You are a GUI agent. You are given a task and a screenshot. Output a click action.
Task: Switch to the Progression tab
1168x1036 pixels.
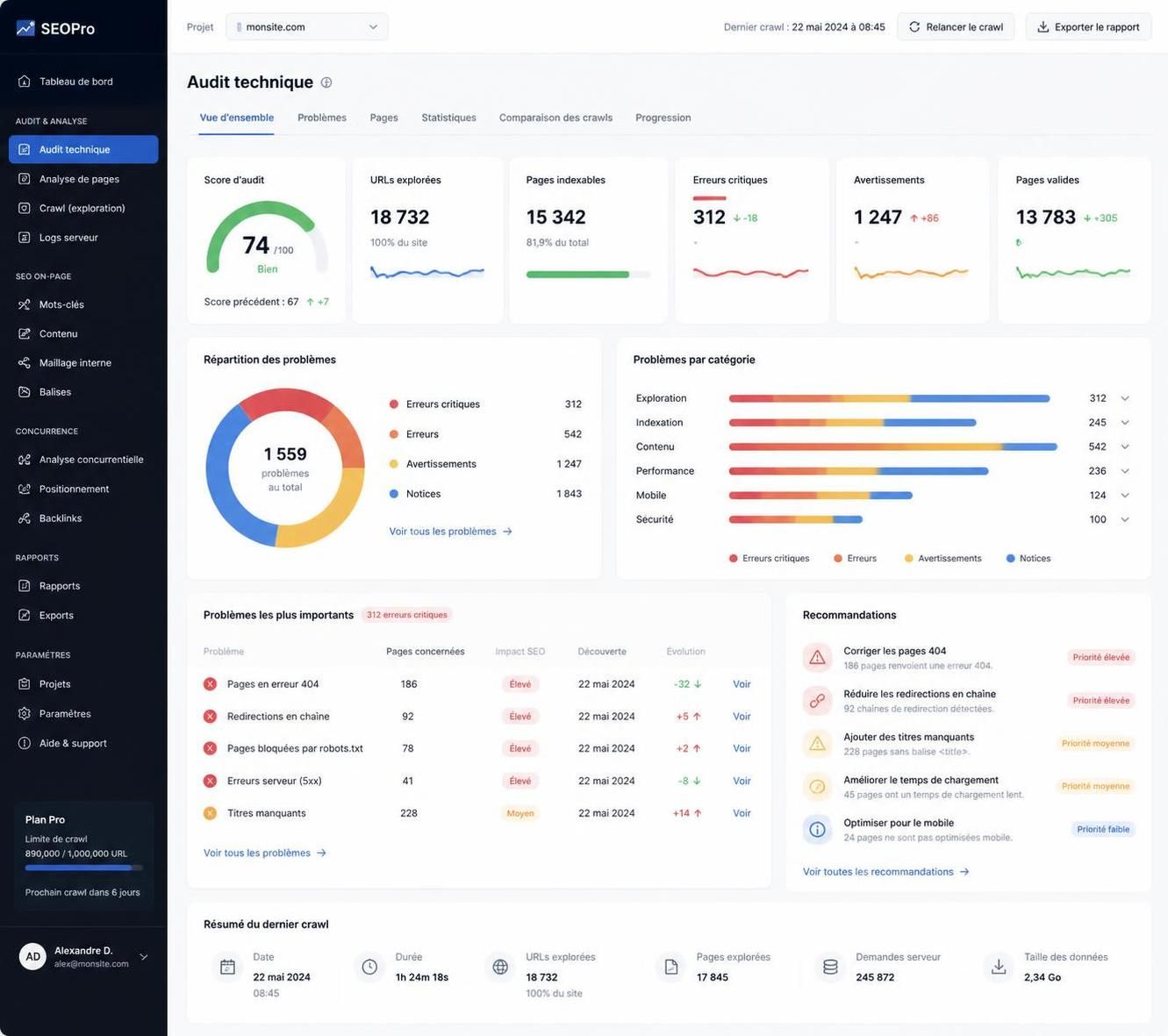click(x=663, y=118)
